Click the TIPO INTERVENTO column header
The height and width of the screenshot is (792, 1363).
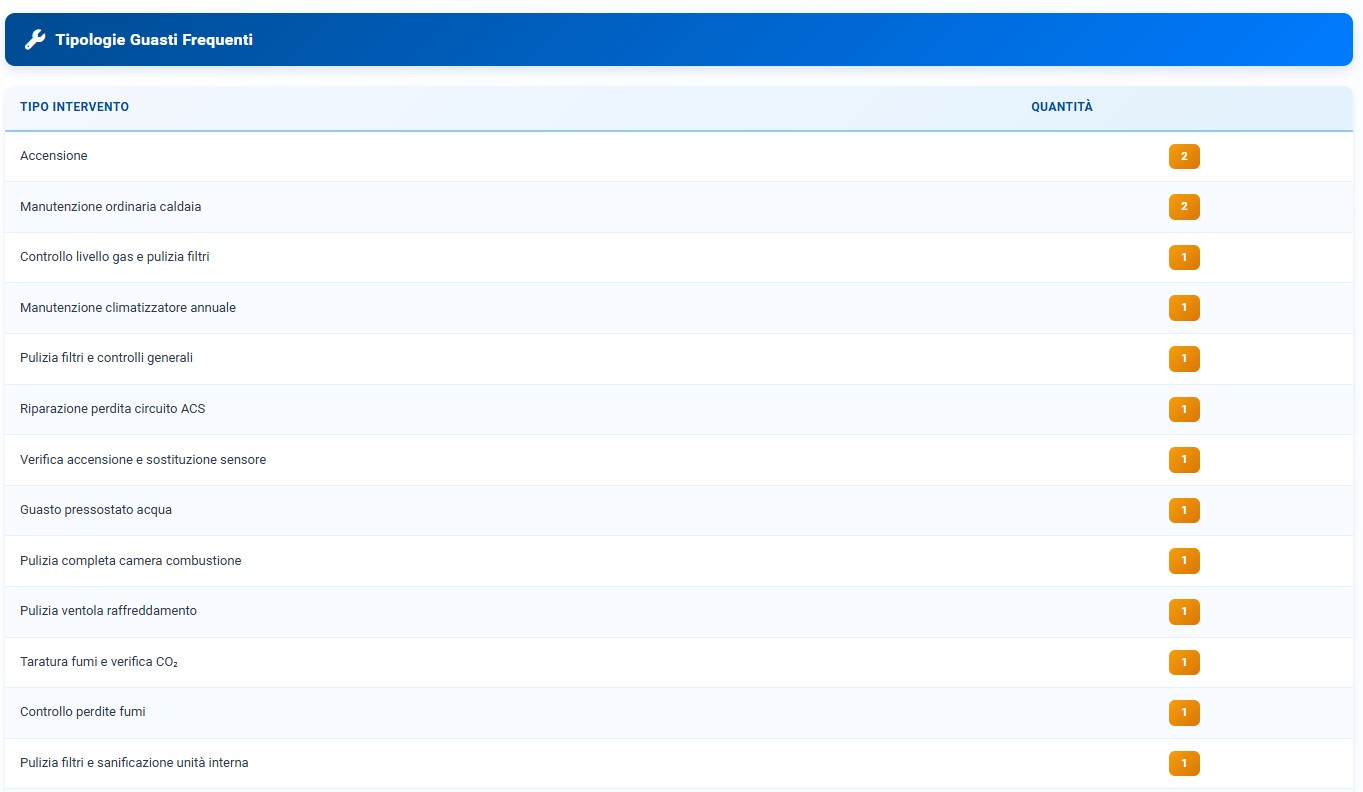pos(74,107)
